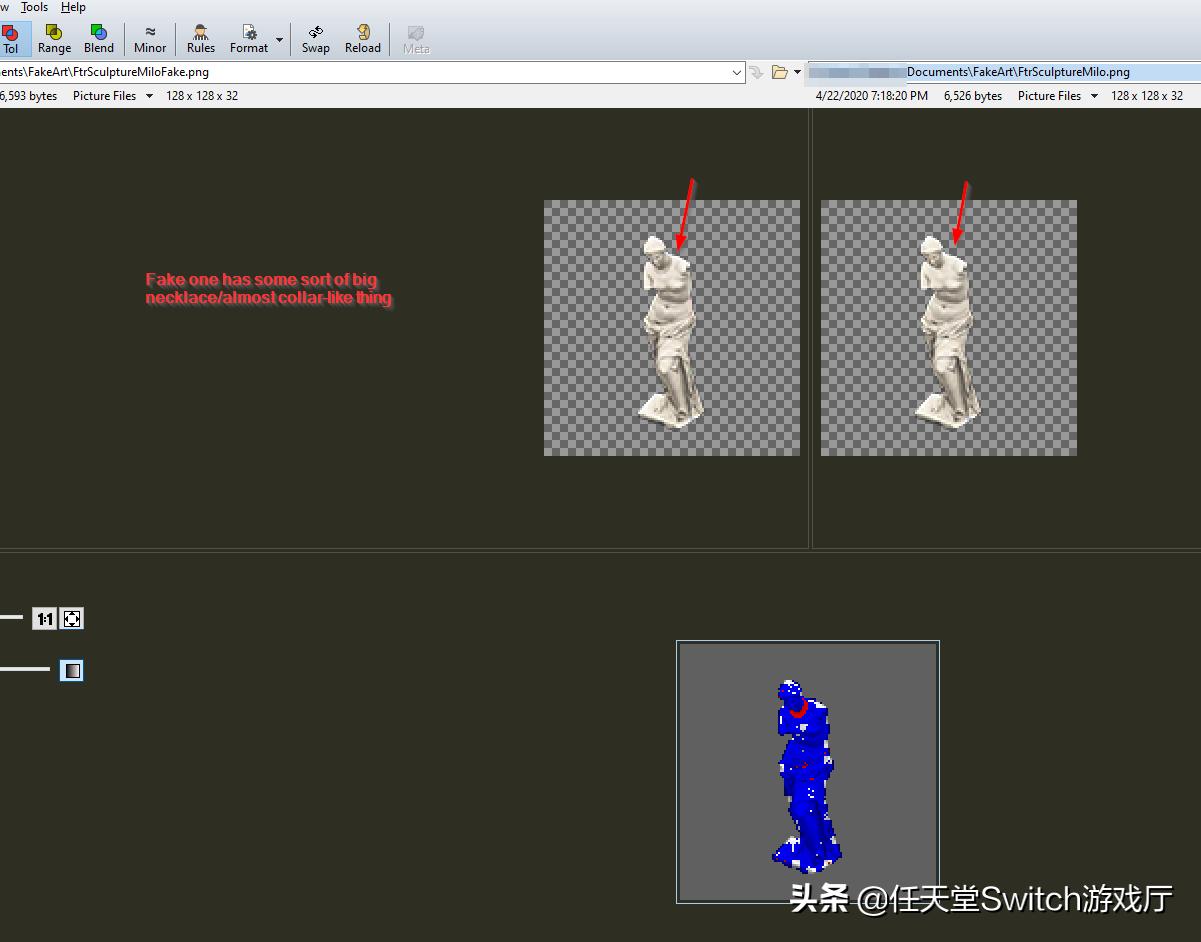Screen dimensions: 1201x942
Task: Open the Help menu
Action: pos(73,7)
